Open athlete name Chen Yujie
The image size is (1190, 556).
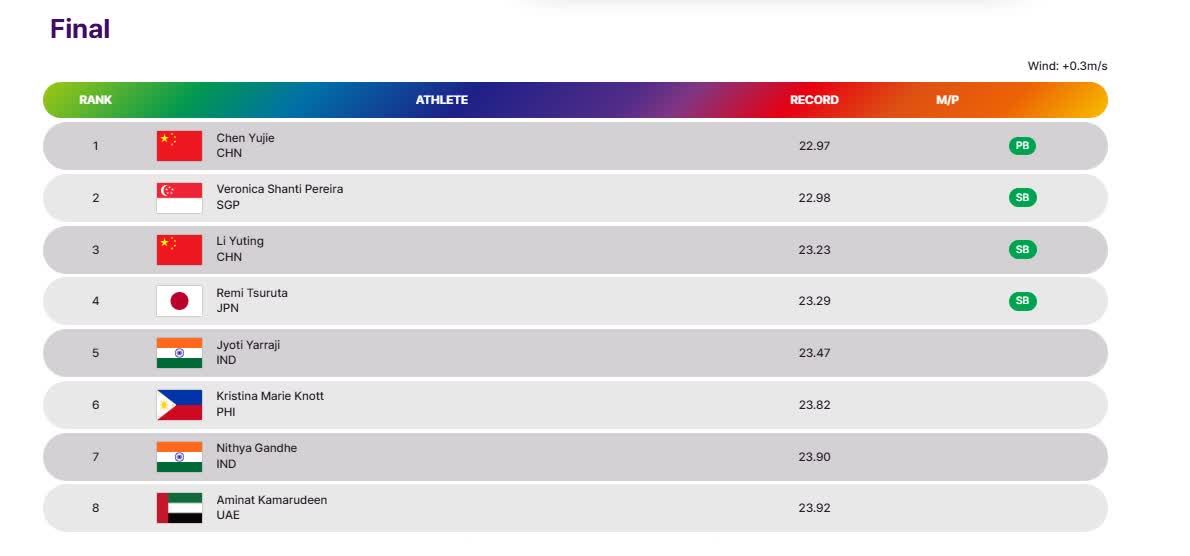coord(245,138)
